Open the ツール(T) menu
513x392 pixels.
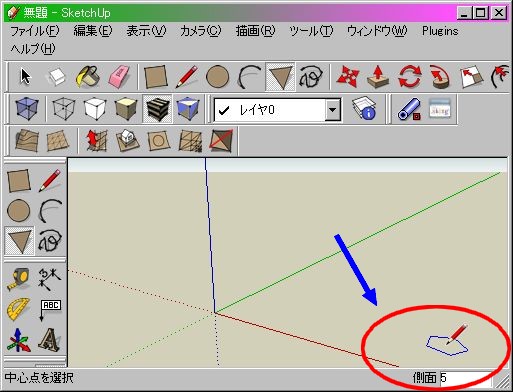pyautogui.click(x=311, y=31)
